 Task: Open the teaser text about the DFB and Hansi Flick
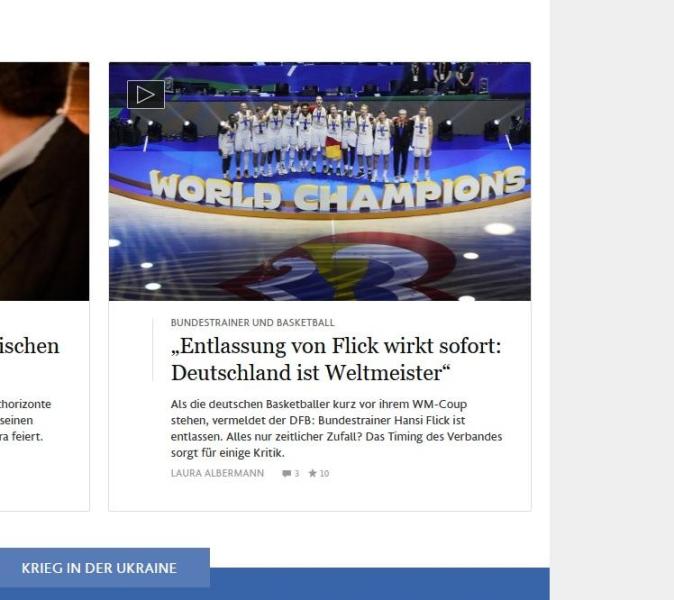336,429
